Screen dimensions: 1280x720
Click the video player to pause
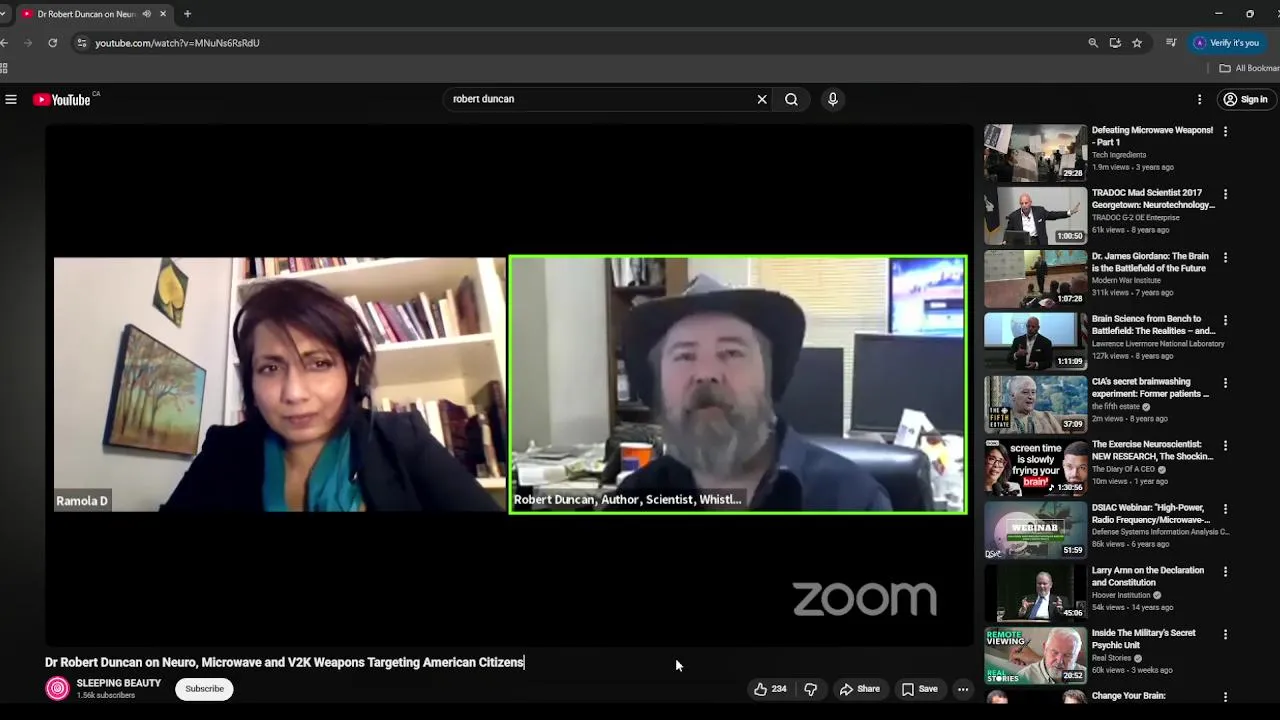tap(509, 384)
